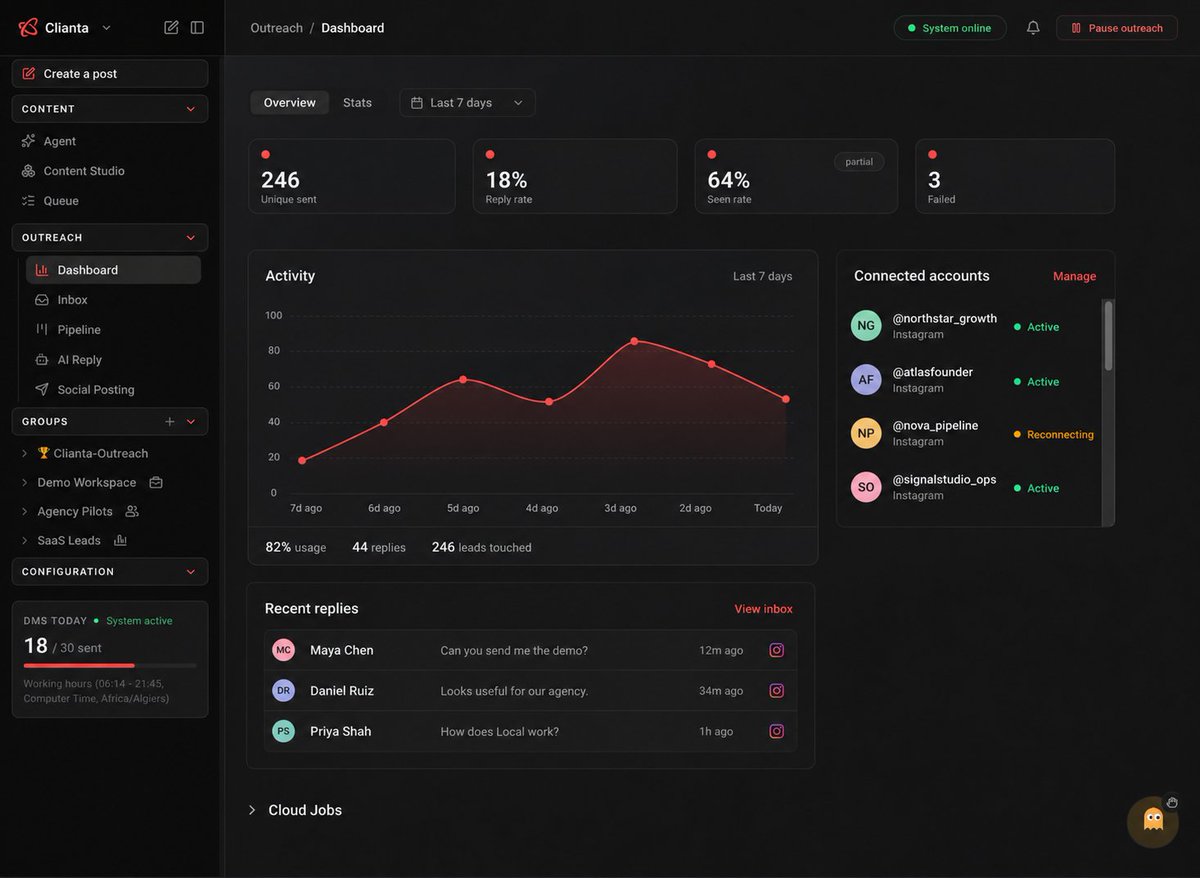Click chart icon beside SaaS Leads
The width and height of the screenshot is (1200, 878).
pyautogui.click(x=120, y=540)
